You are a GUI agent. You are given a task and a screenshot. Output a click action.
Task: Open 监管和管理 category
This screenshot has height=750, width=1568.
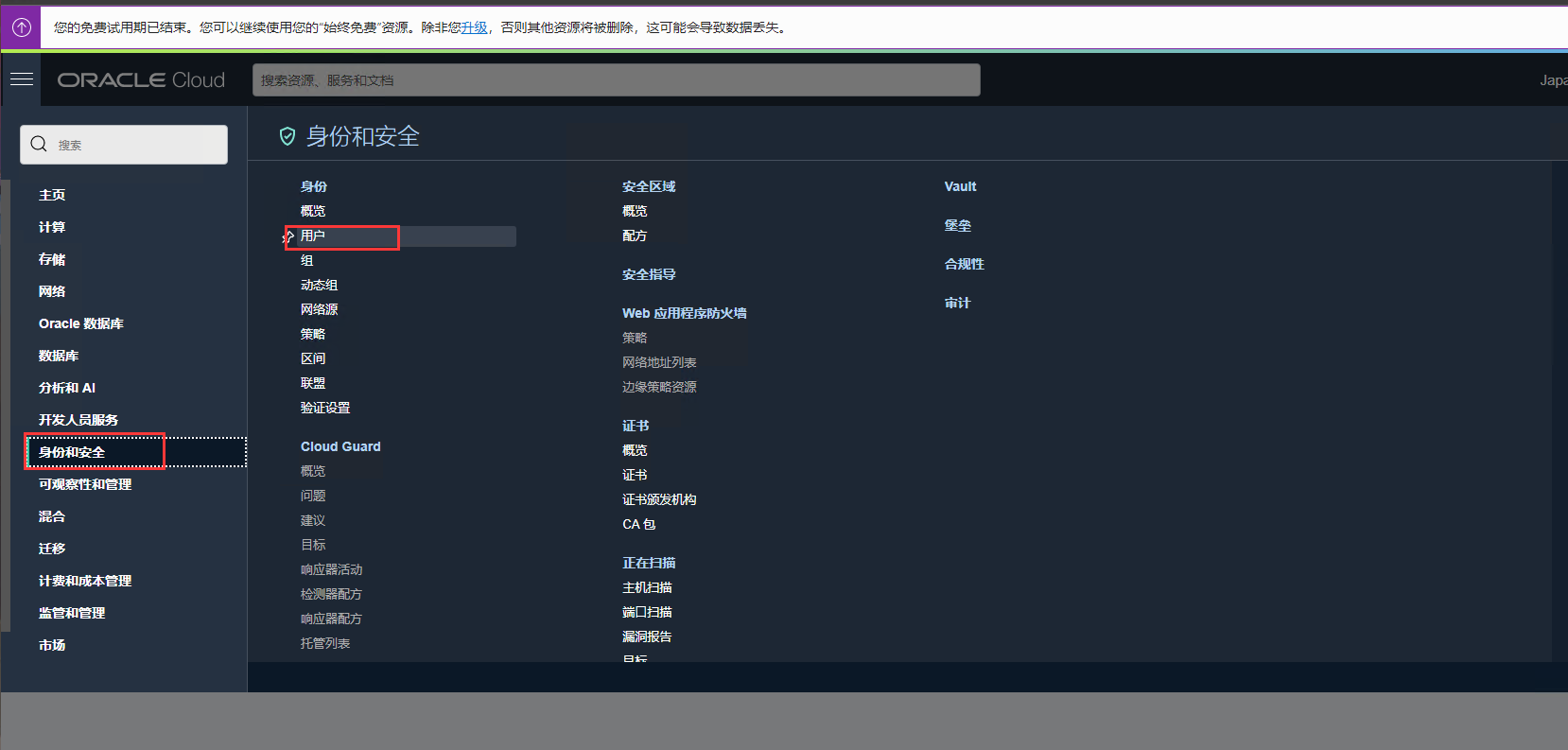(72, 613)
